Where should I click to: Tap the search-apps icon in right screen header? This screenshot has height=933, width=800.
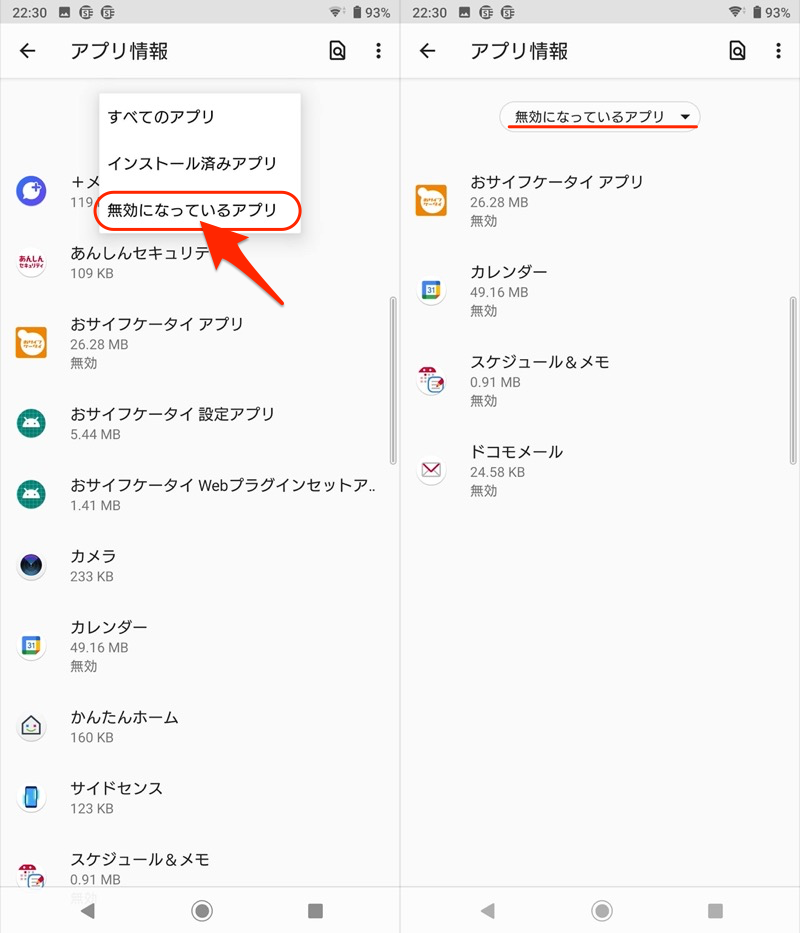737,51
